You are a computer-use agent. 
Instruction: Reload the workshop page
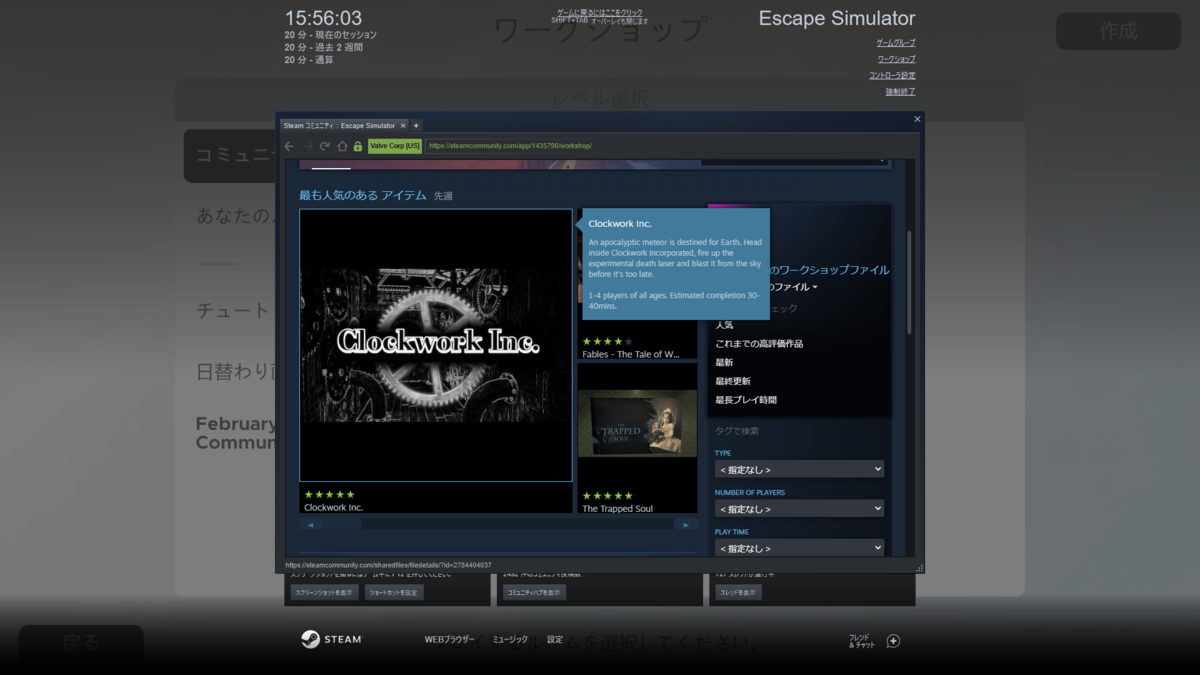coord(325,146)
